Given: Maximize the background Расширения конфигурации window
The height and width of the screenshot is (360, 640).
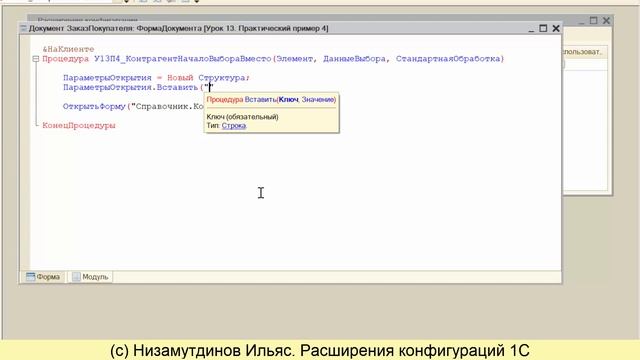Looking at the screenshot, I should click(x=593, y=20).
